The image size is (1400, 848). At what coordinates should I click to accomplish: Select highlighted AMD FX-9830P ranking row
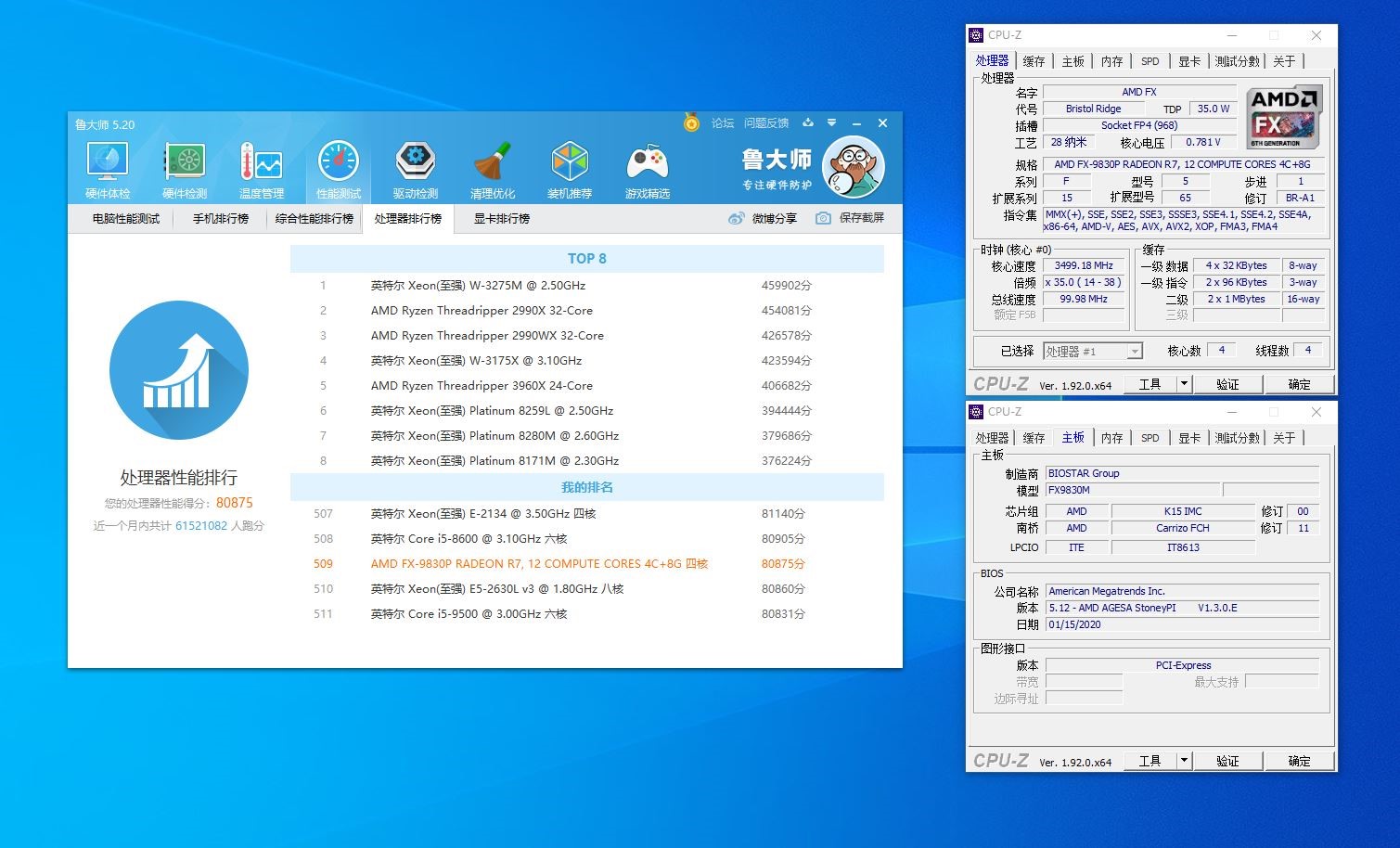[x=587, y=564]
